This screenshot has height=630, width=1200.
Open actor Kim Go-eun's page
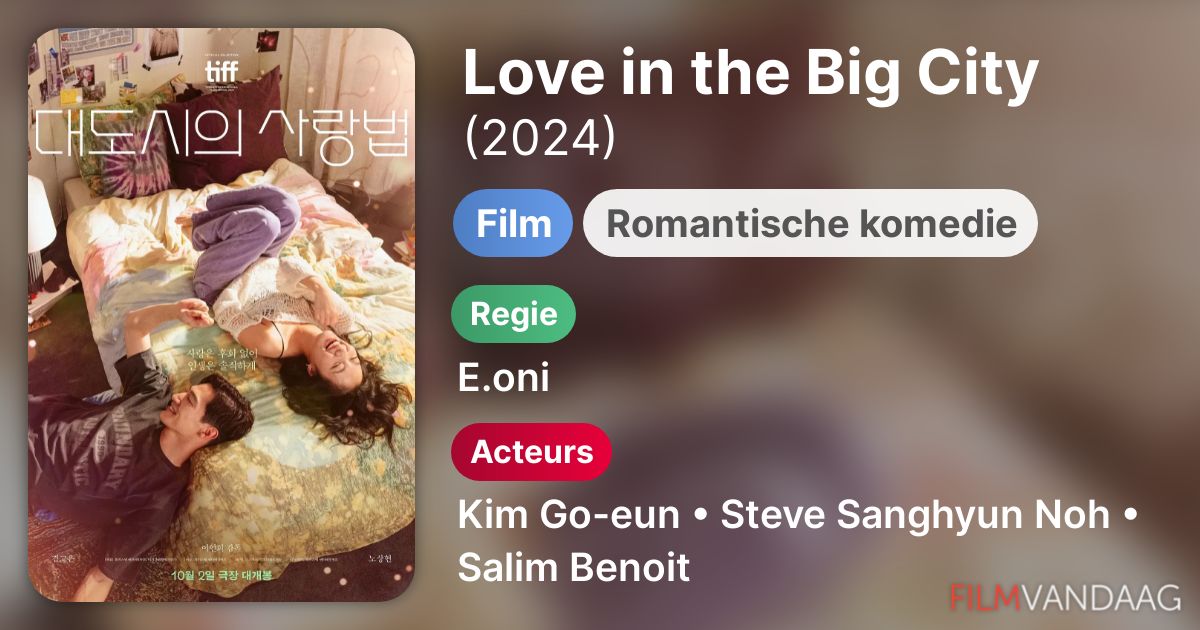pos(569,516)
